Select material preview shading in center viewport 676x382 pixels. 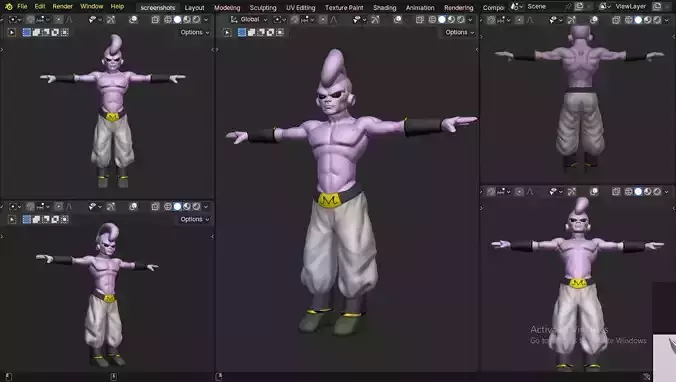451,19
